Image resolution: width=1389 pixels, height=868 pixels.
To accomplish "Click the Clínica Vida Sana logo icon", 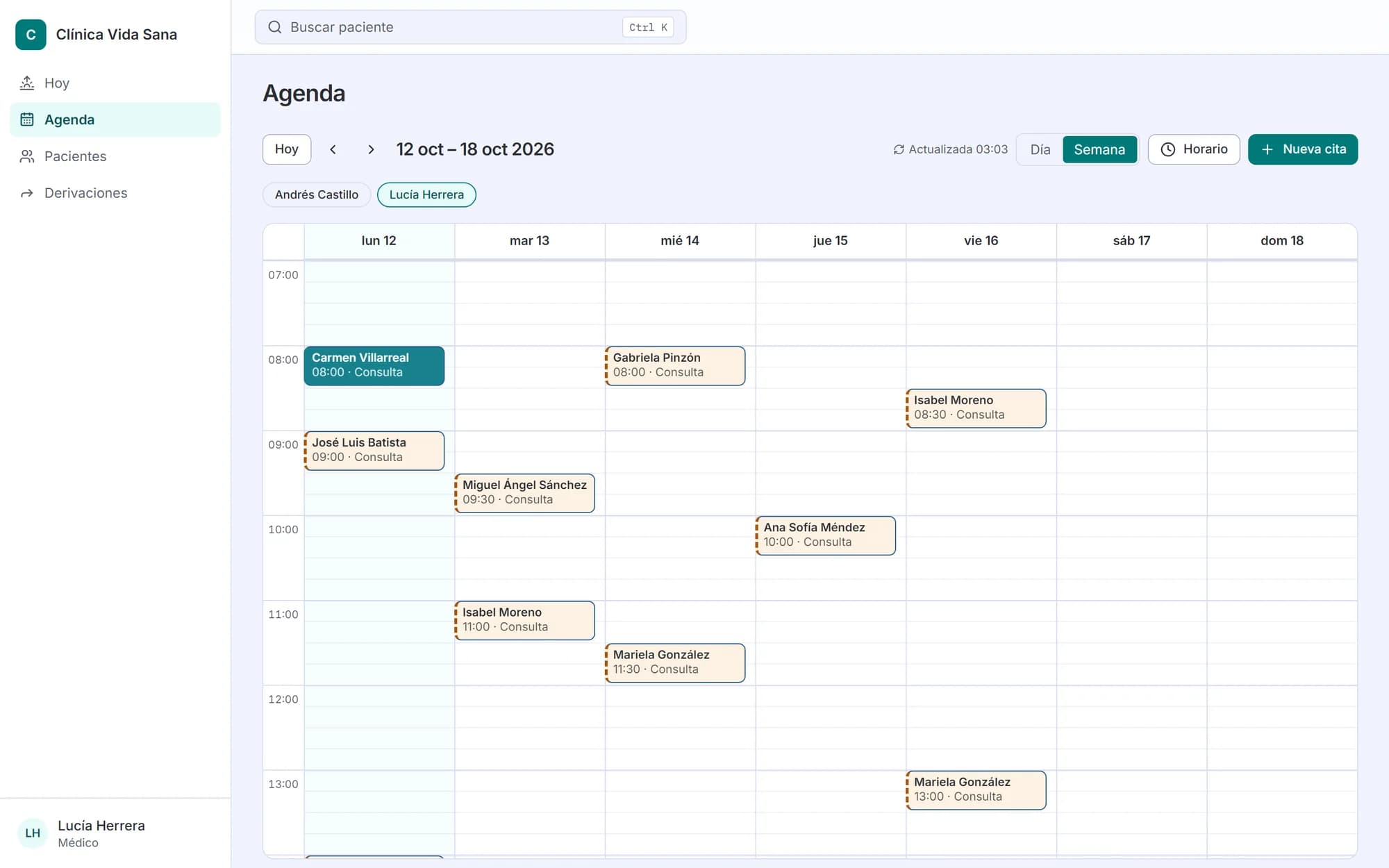I will [31, 35].
